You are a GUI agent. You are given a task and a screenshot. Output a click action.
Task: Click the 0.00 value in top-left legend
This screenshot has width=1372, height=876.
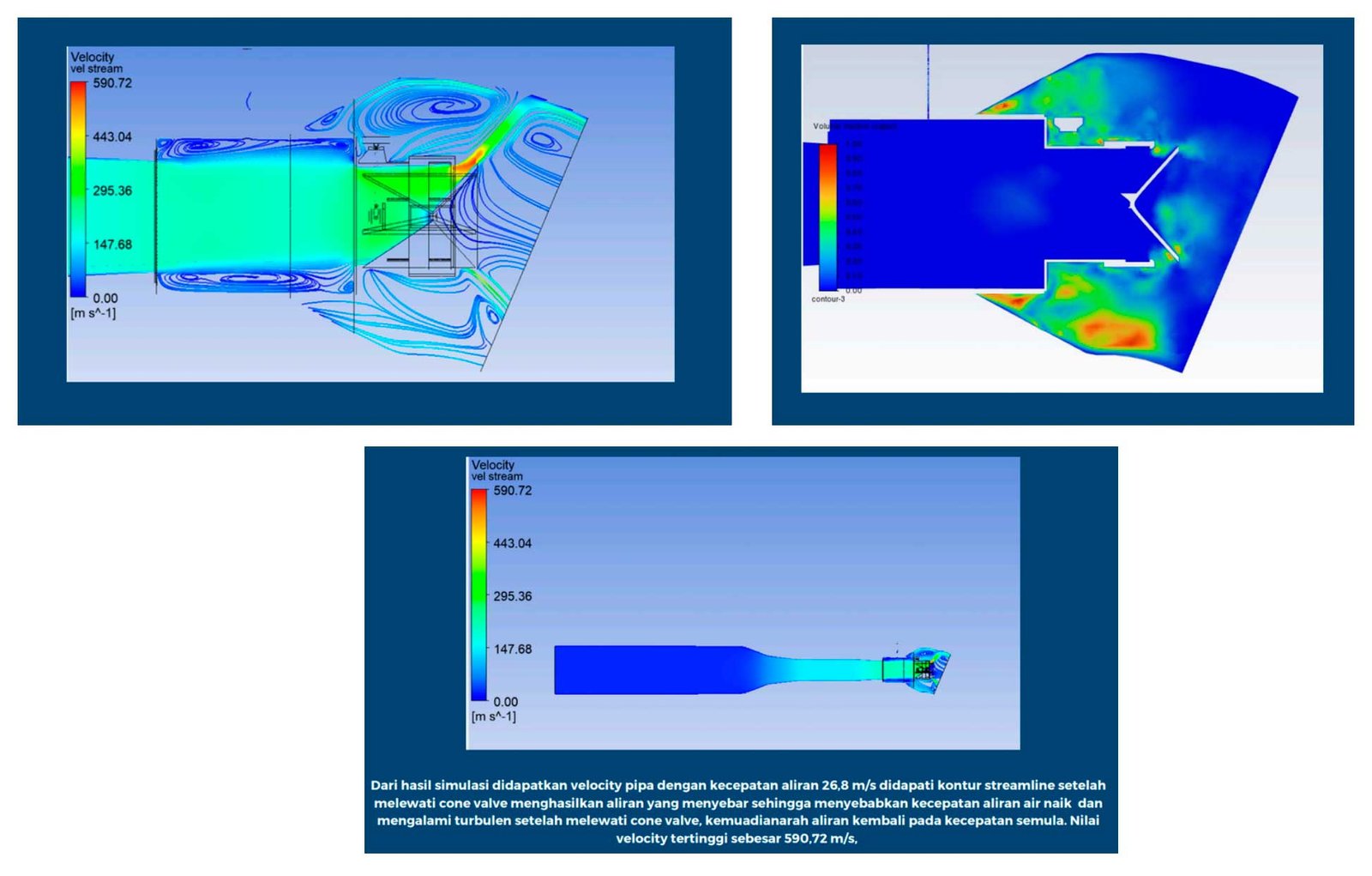[x=105, y=299]
